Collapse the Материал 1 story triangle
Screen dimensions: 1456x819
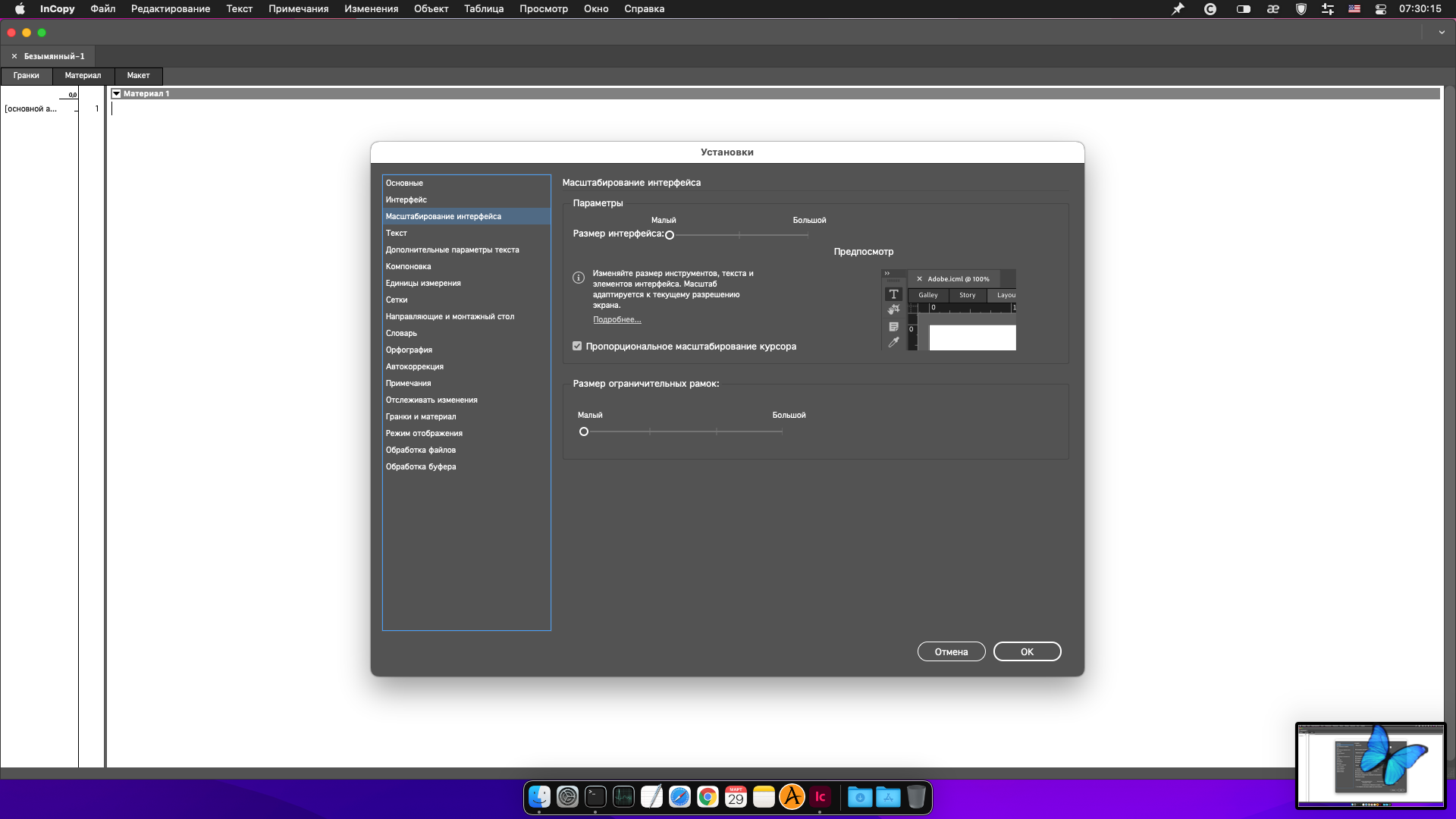click(117, 94)
